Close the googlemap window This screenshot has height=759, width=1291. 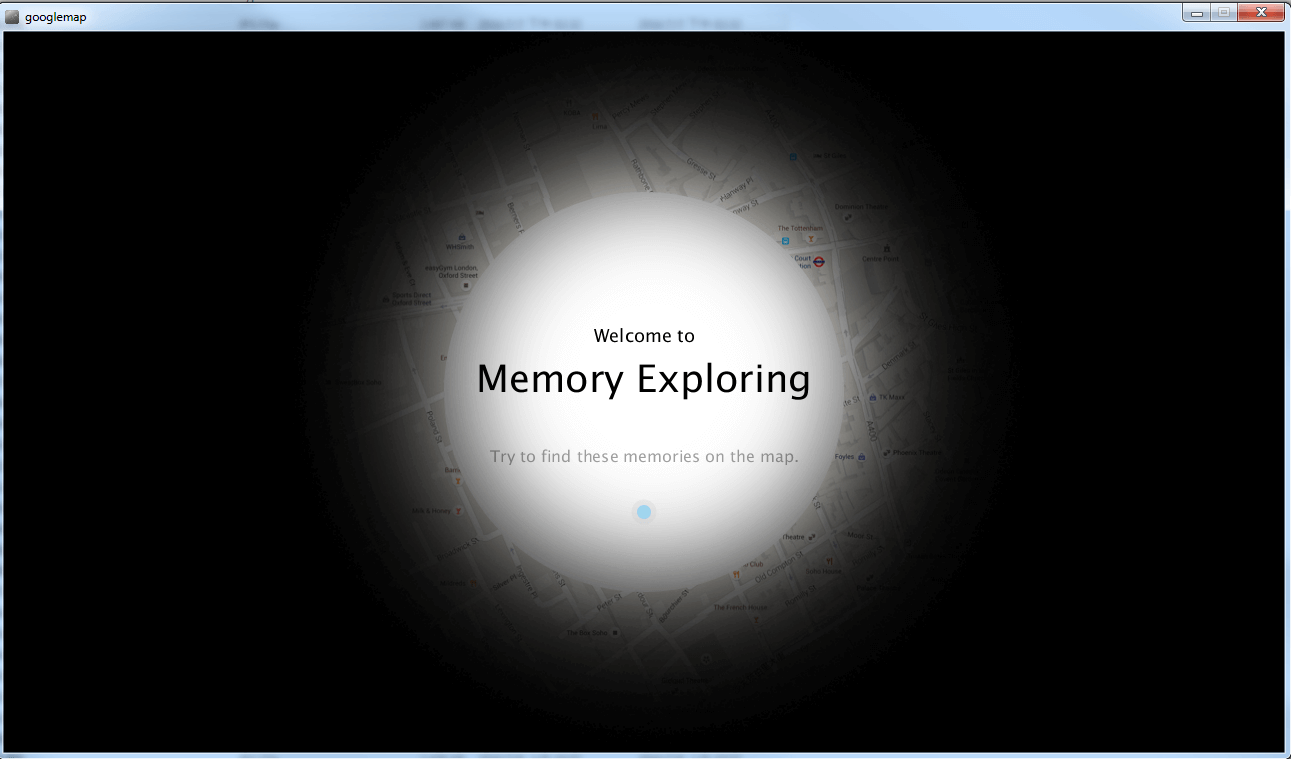click(x=1261, y=13)
